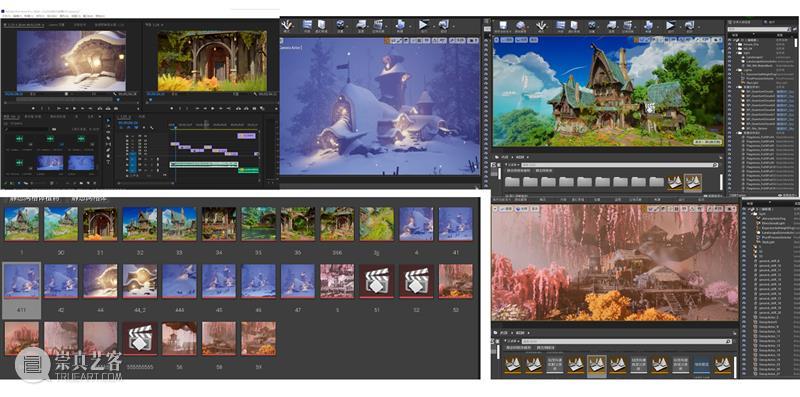Export frame camera icon in Program monitor
800x397 pixels.
pos(254,108)
